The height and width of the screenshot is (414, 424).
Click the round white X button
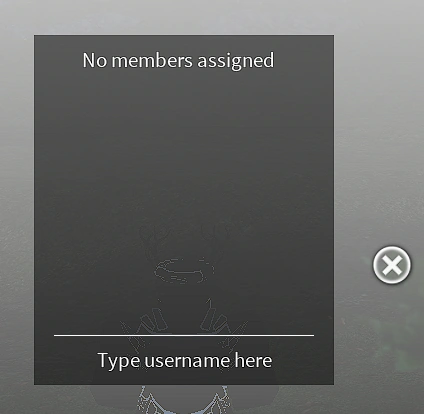tap(392, 265)
